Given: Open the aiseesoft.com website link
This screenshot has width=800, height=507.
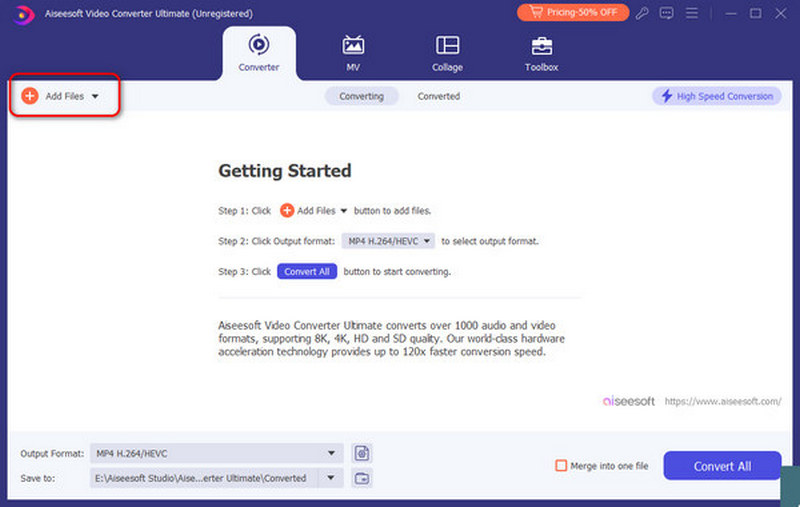Looking at the screenshot, I should 722,401.
